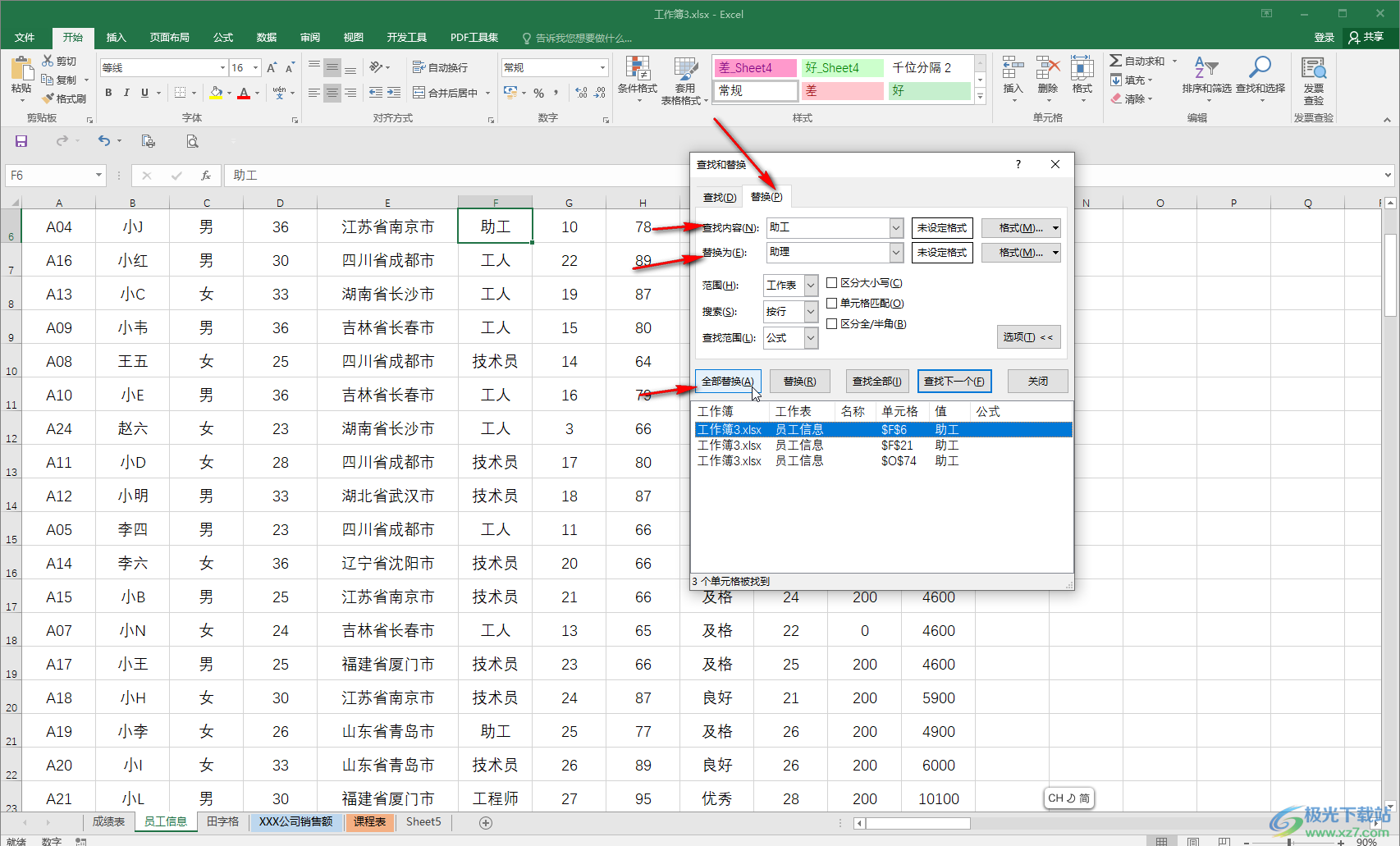Viewport: 1400px width, 846px height.
Task: Toggle Underline formatting
Action: tap(144, 93)
